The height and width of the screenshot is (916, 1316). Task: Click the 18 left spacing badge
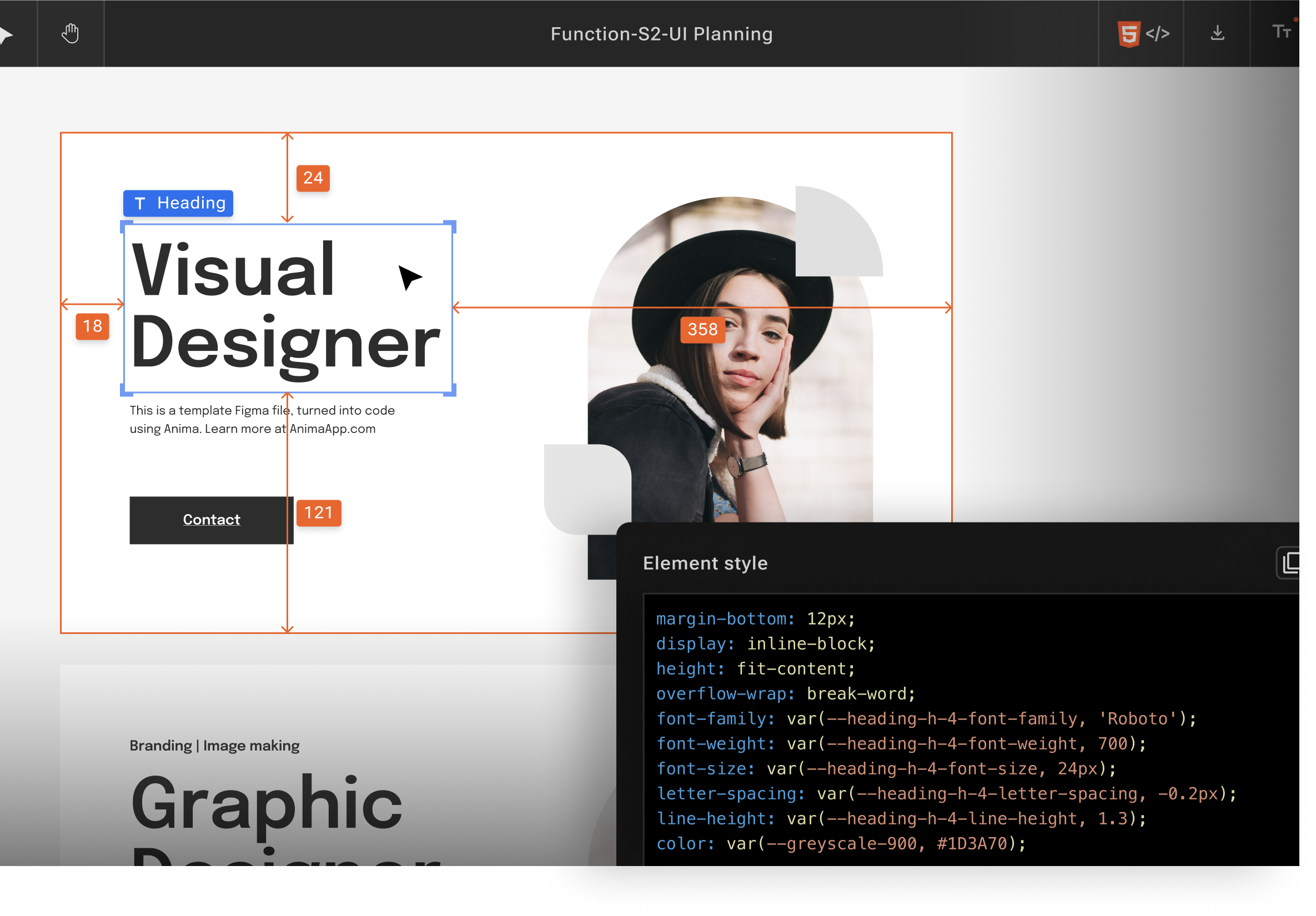92,326
